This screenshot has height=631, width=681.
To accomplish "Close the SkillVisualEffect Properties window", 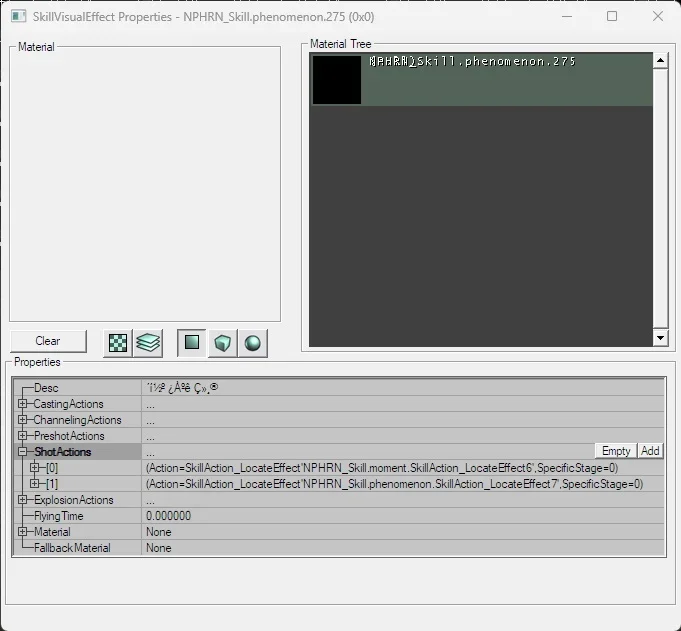I will point(658,16).
